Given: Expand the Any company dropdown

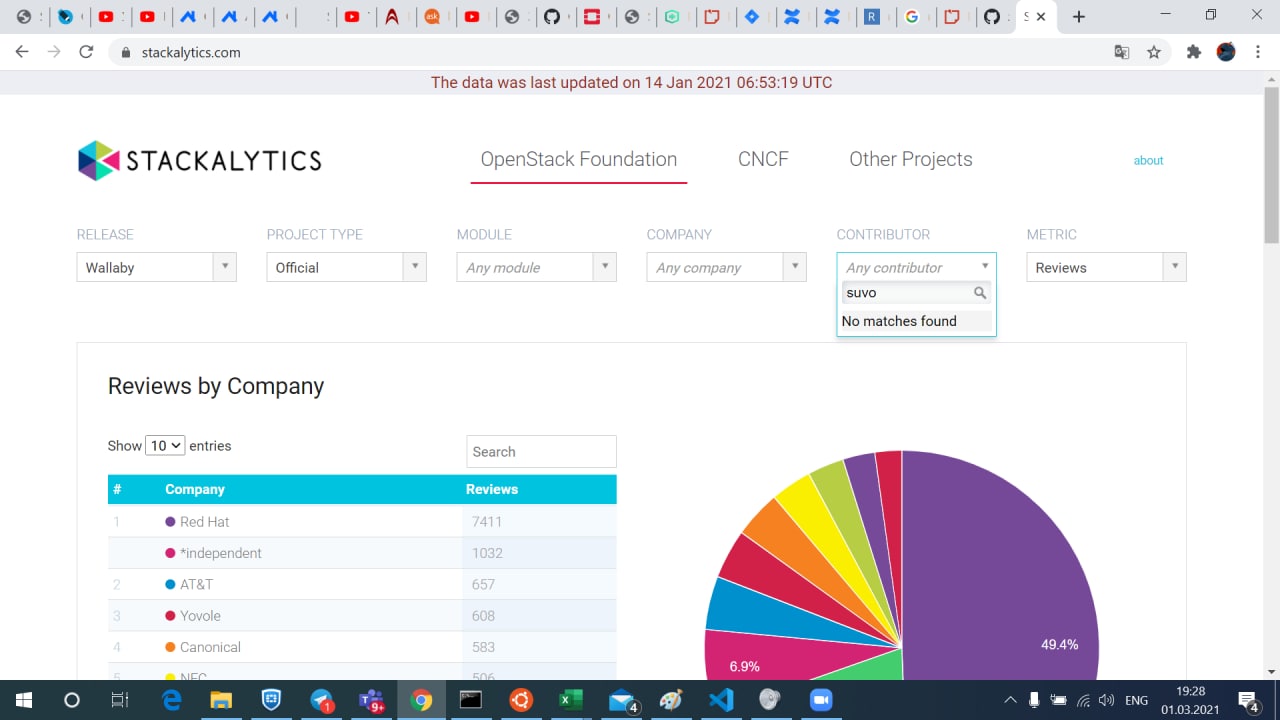Looking at the screenshot, I should point(726,267).
